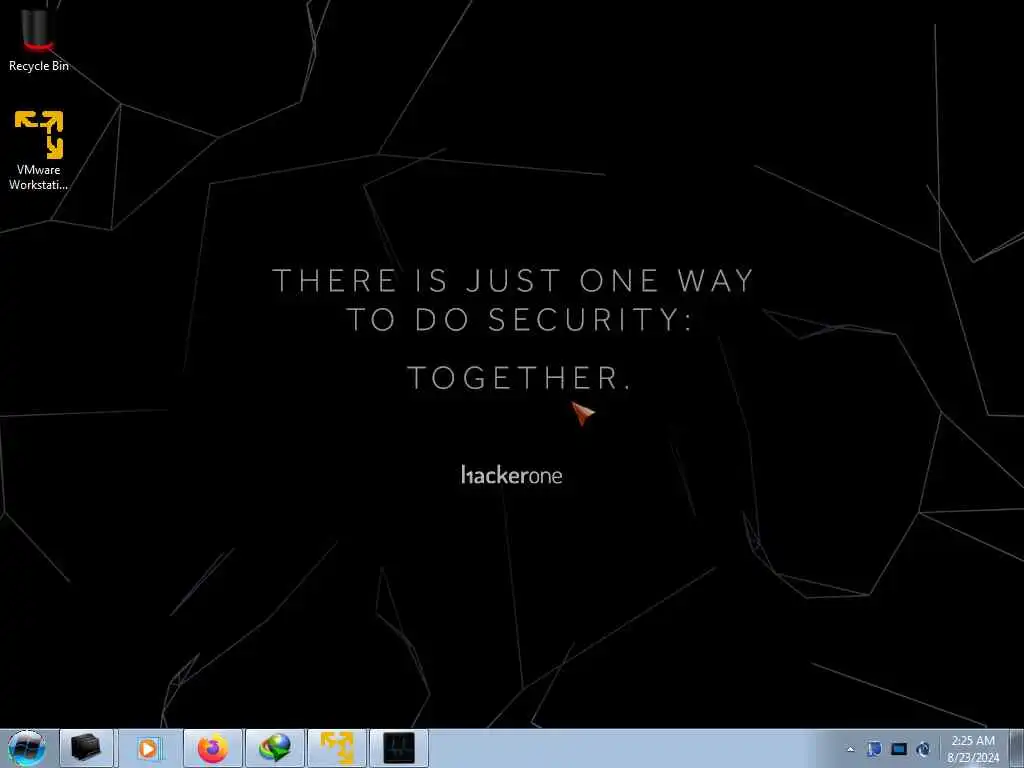Screen dimensions: 1024x768
Task: Open the Recycle Bin desktop icon
Action: [38, 39]
